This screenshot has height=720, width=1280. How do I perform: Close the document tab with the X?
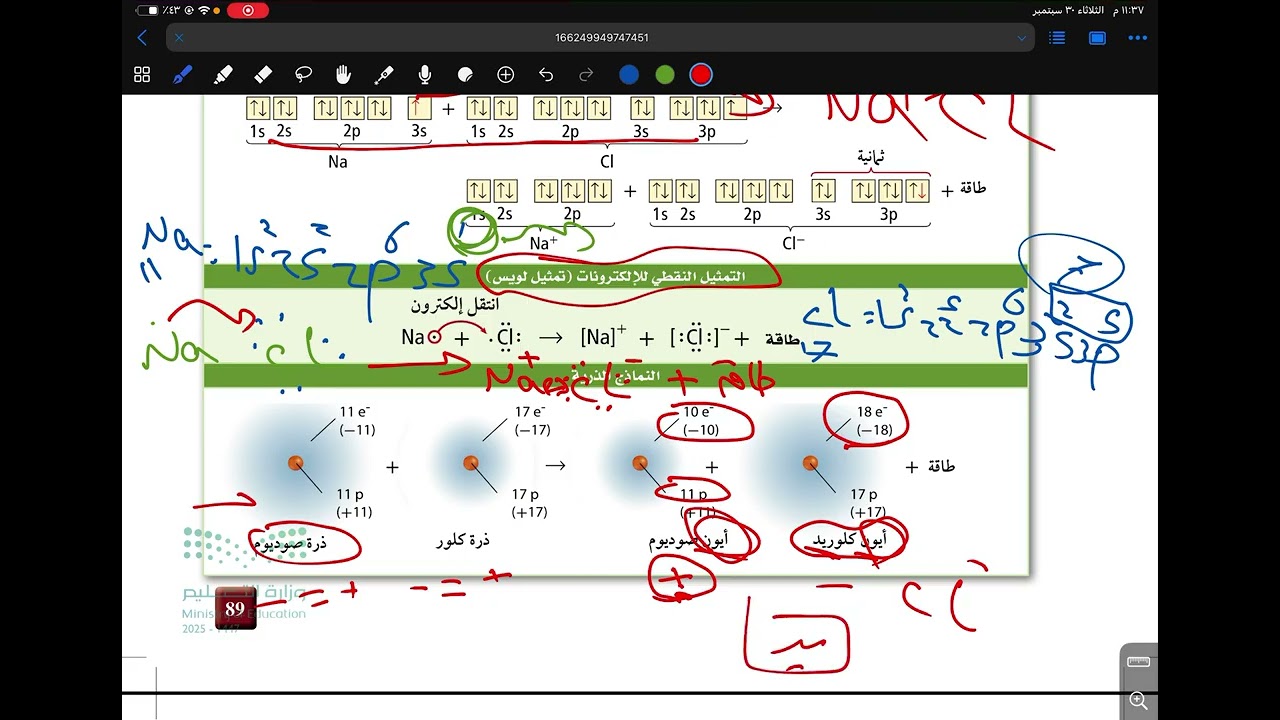click(x=179, y=38)
